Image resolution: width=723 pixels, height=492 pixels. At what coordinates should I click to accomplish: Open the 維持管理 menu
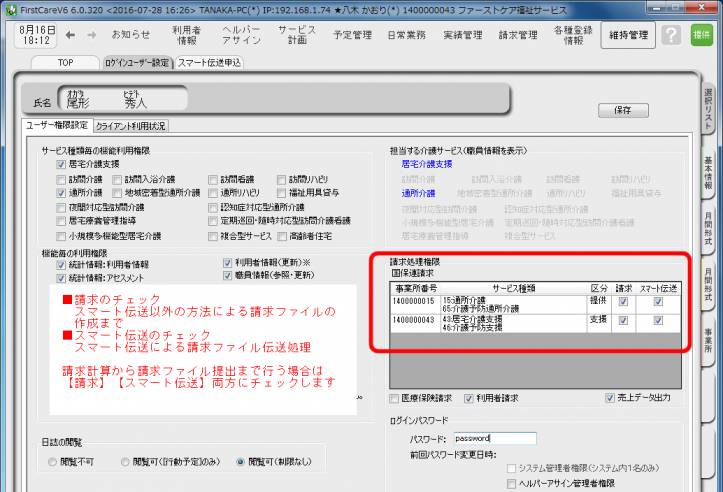pyautogui.click(x=627, y=35)
